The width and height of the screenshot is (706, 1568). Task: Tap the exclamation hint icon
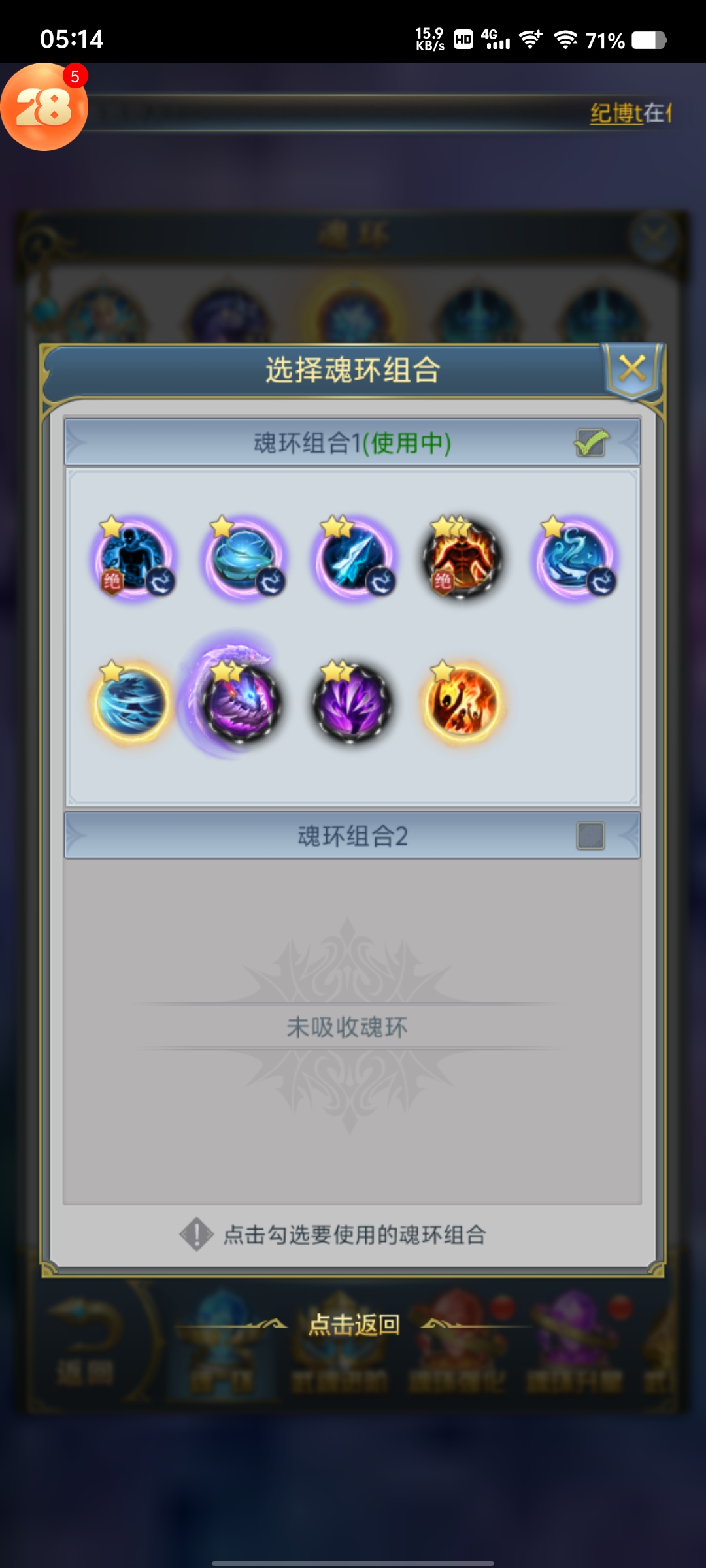[x=196, y=1234]
